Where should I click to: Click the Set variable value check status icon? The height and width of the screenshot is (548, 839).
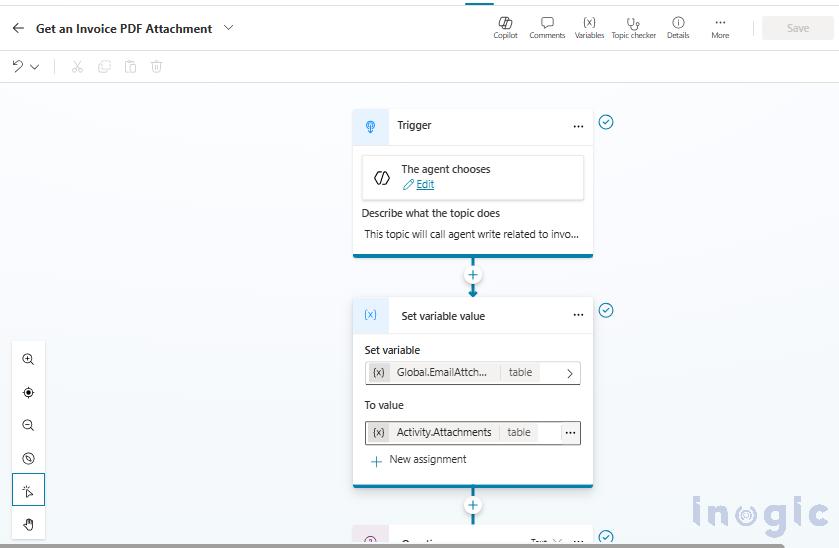[x=606, y=310]
